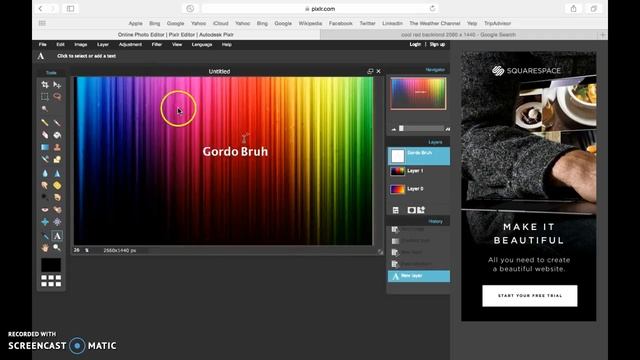Open the Safari share button
This screenshot has height=360, width=640.
click(x=573, y=9)
